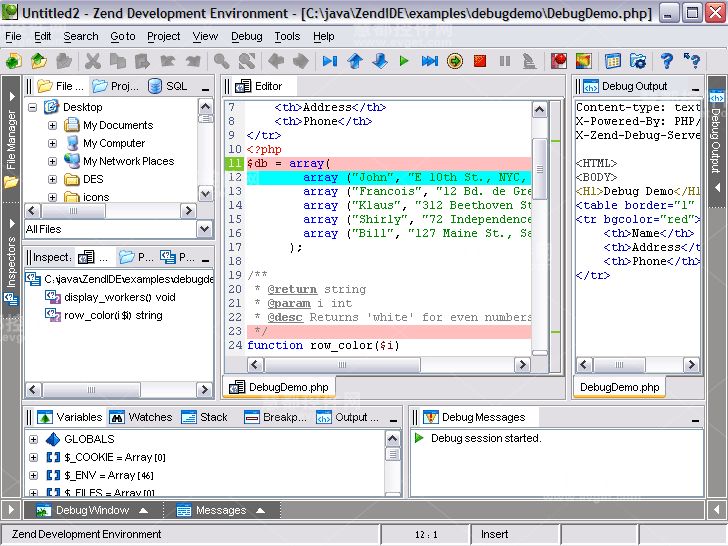Expand the My Network Places node
Image resolution: width=728 pixels, height=546 pixels.
(x=52, y=162)
